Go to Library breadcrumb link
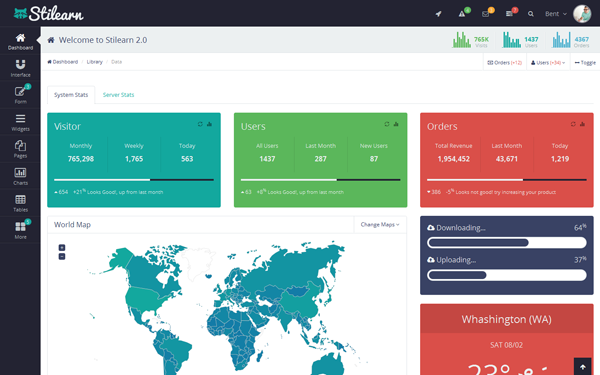 tap(95, 62)
